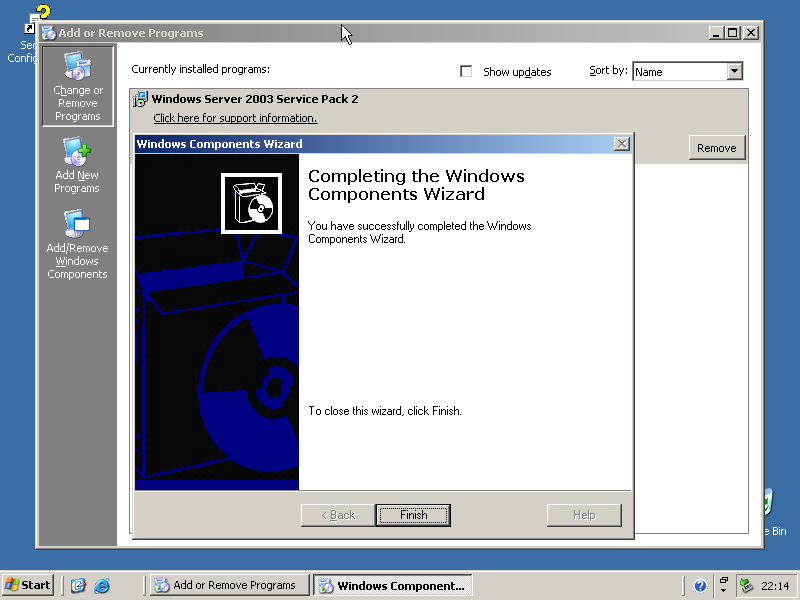This screenshot has width=800, height=600.
Task: Open the Sort by dropdown arrow
Action: [x=735, y=71]
